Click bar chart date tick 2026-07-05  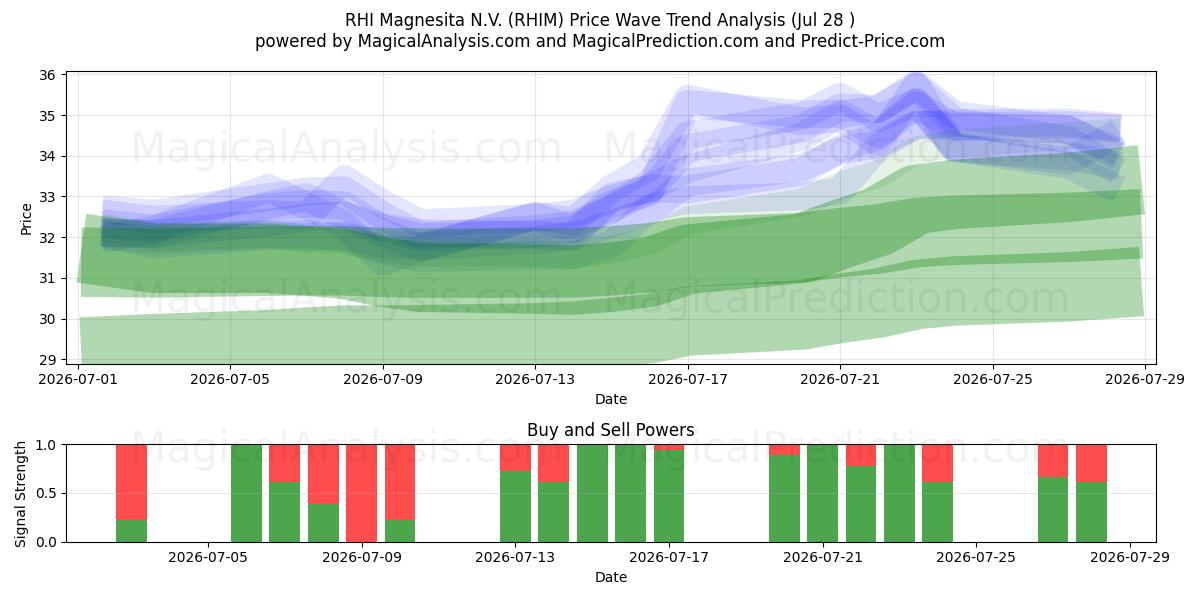click(x=208, y=558)
